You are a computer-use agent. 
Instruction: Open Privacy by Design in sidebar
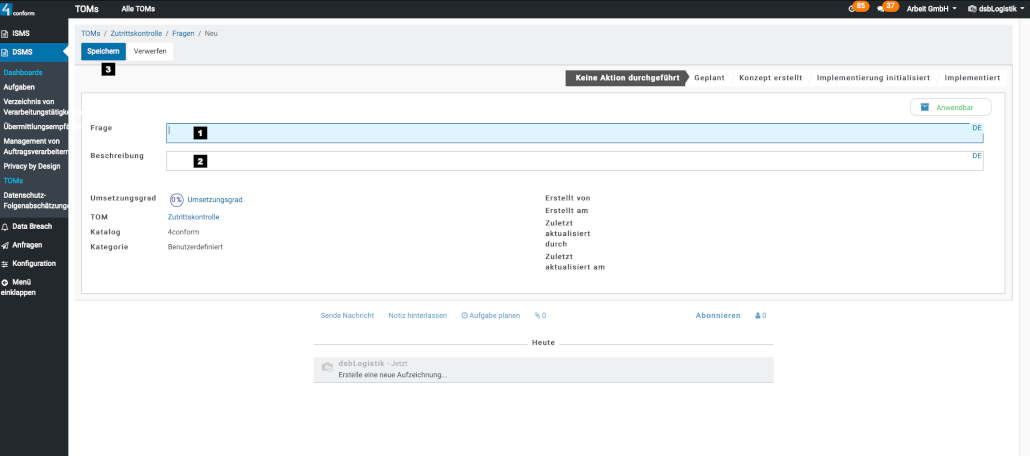[x=32, y=166]
